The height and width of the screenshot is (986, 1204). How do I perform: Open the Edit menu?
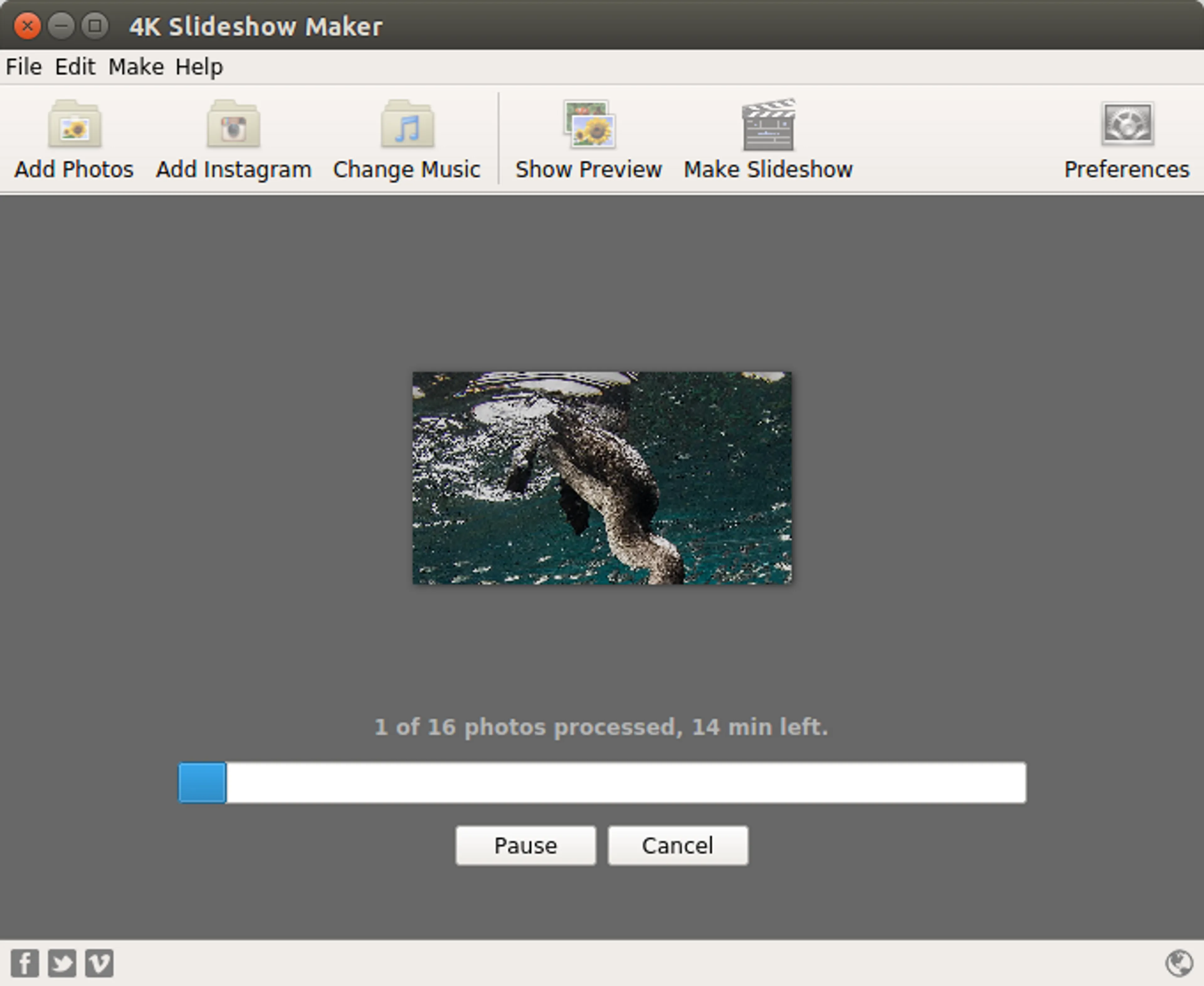(x=75, y=67)
